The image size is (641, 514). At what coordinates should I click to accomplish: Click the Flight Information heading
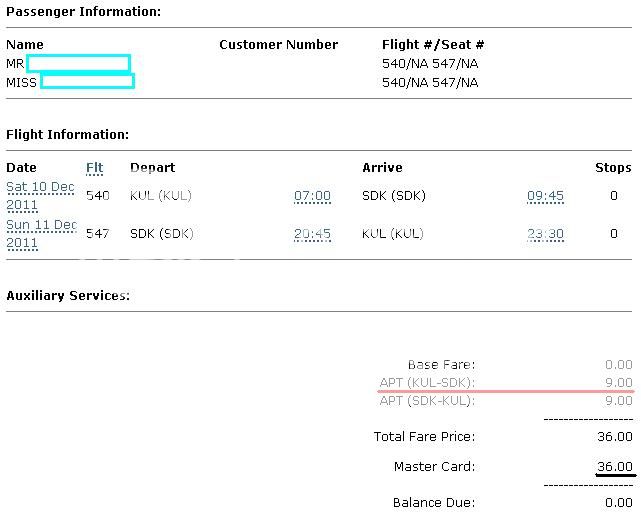(x=67, y=134)
